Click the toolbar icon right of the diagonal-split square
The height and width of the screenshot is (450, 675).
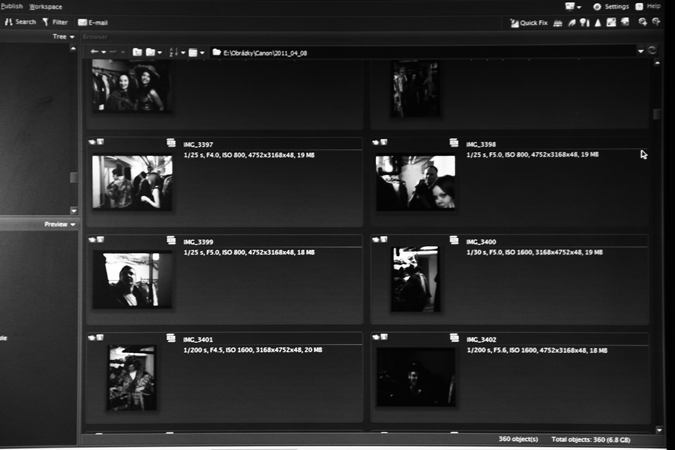[625, 22]
